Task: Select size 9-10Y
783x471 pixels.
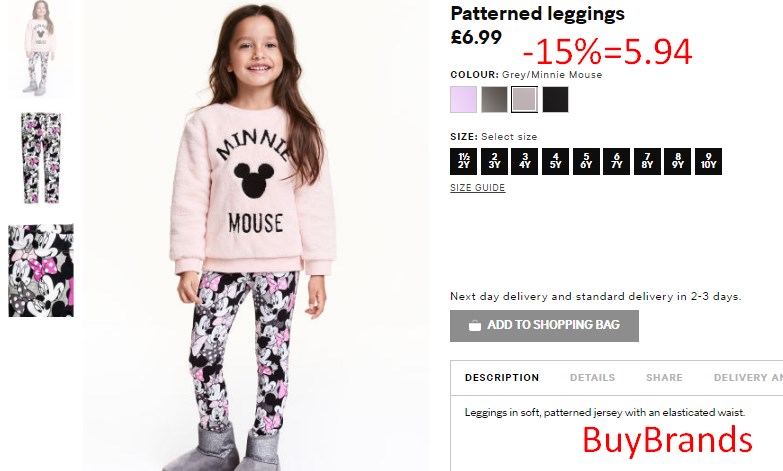Action: 708,161
